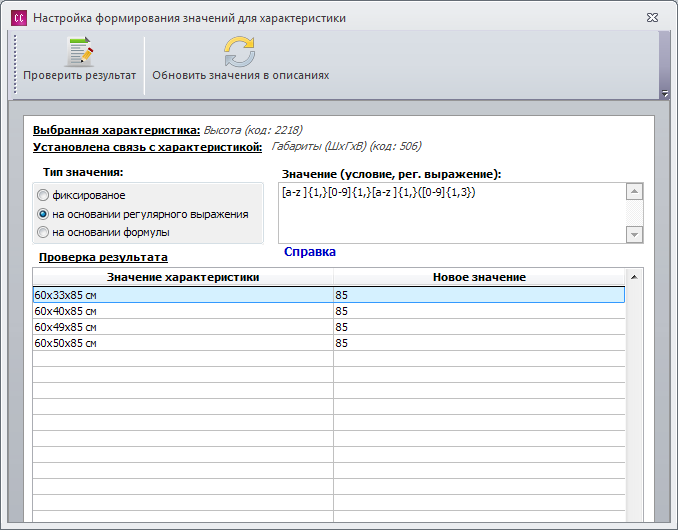678x530 pixels.
Task: Click the Обновить значения в описаниях refresh icon
Action: pos(240,51)
